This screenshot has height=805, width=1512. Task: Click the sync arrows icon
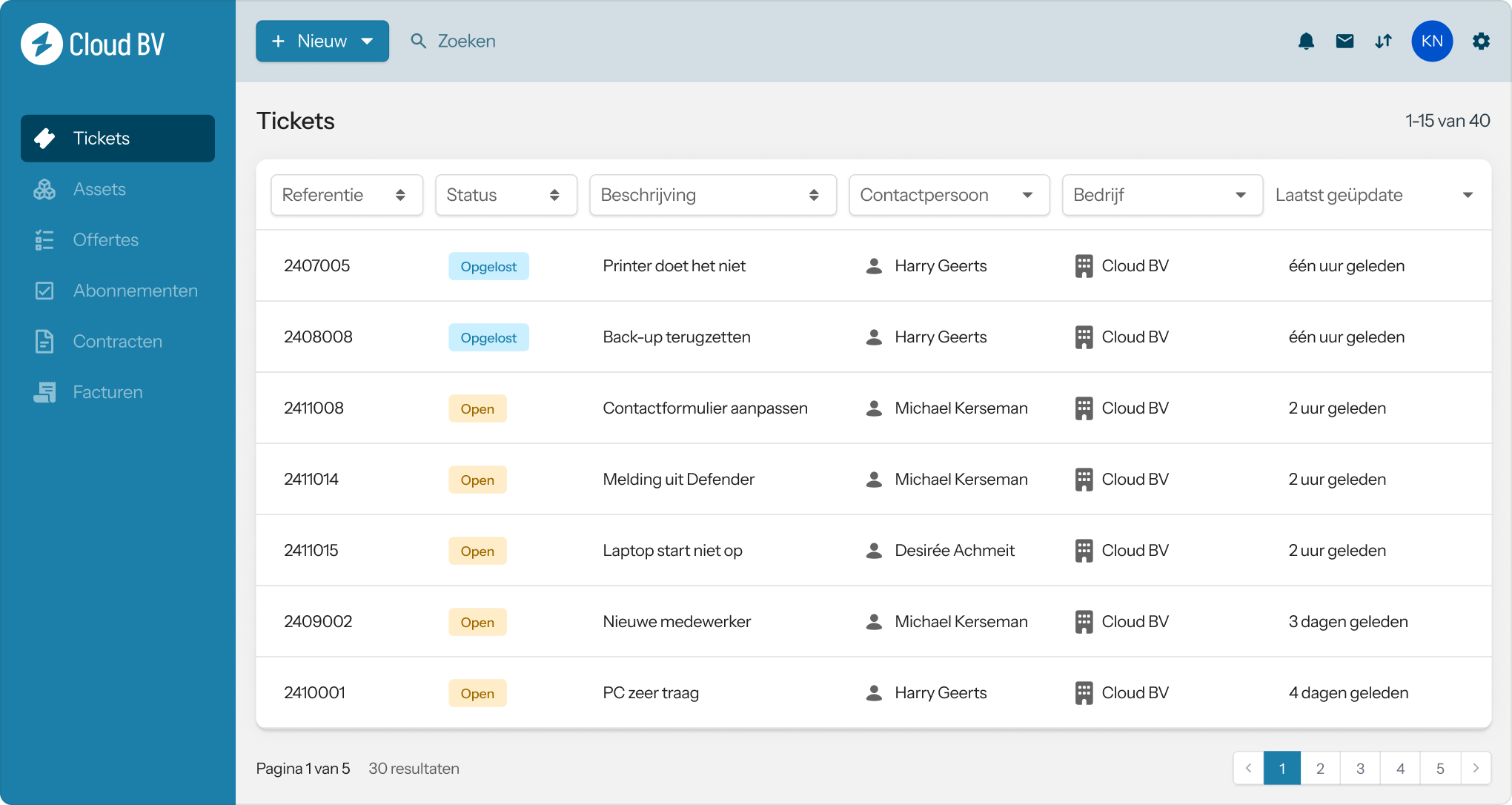click(1383, 42)
